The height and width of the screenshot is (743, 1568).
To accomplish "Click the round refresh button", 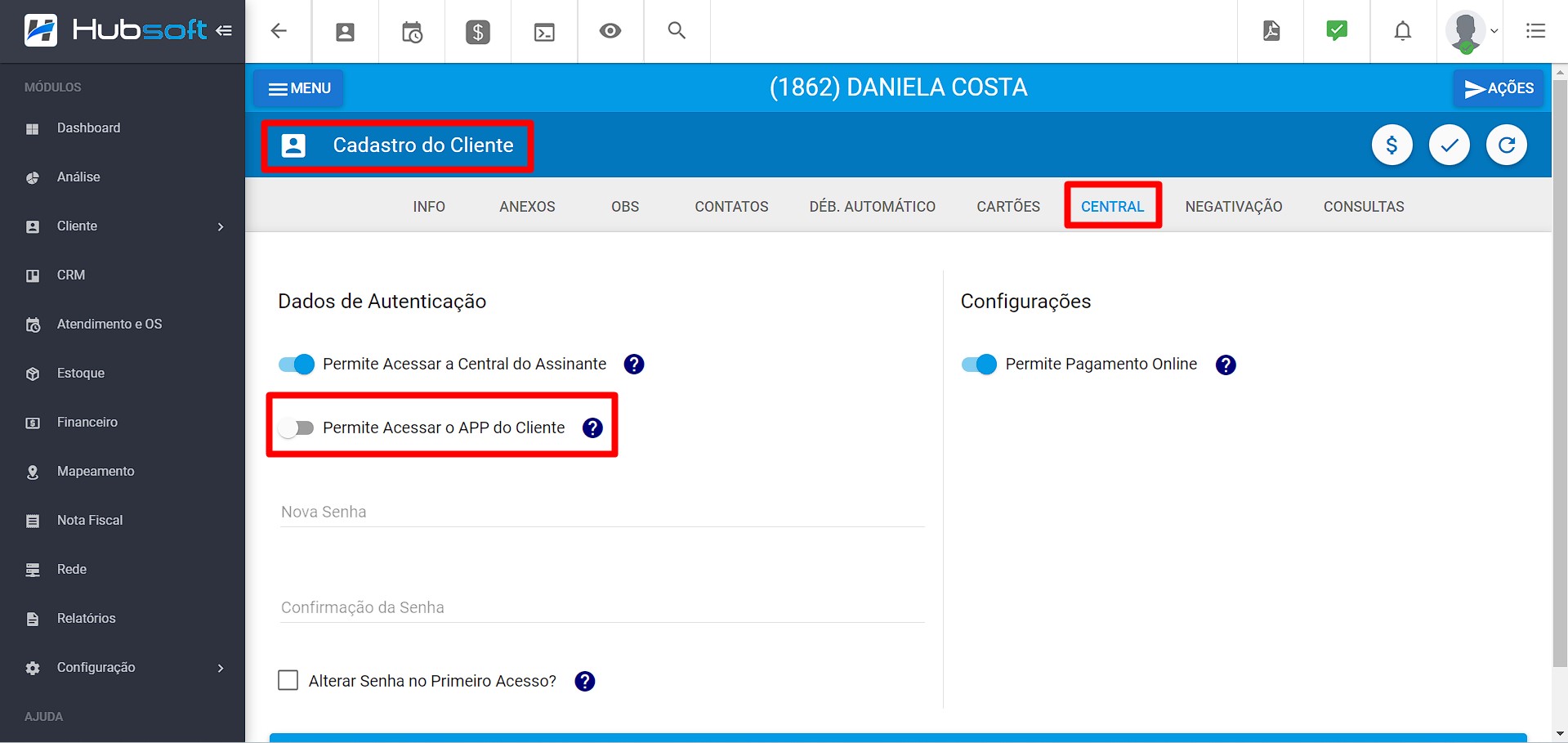I will click(x=1507, y=145).
